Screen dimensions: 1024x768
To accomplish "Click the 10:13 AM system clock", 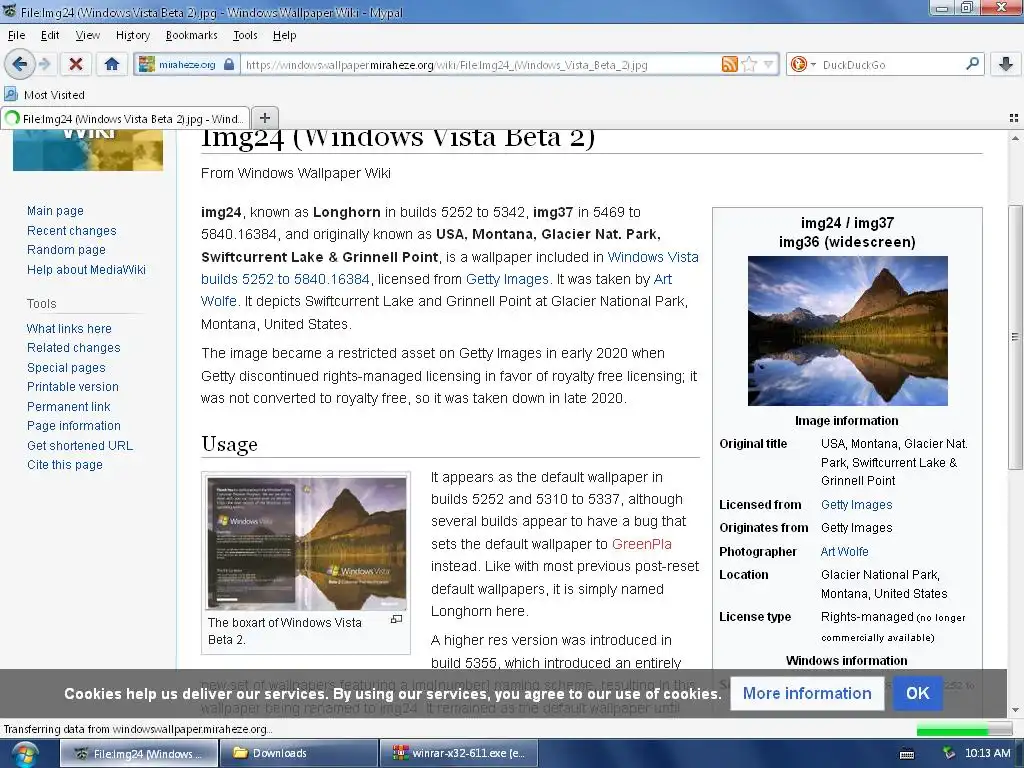I will click(x=987, y=754).
